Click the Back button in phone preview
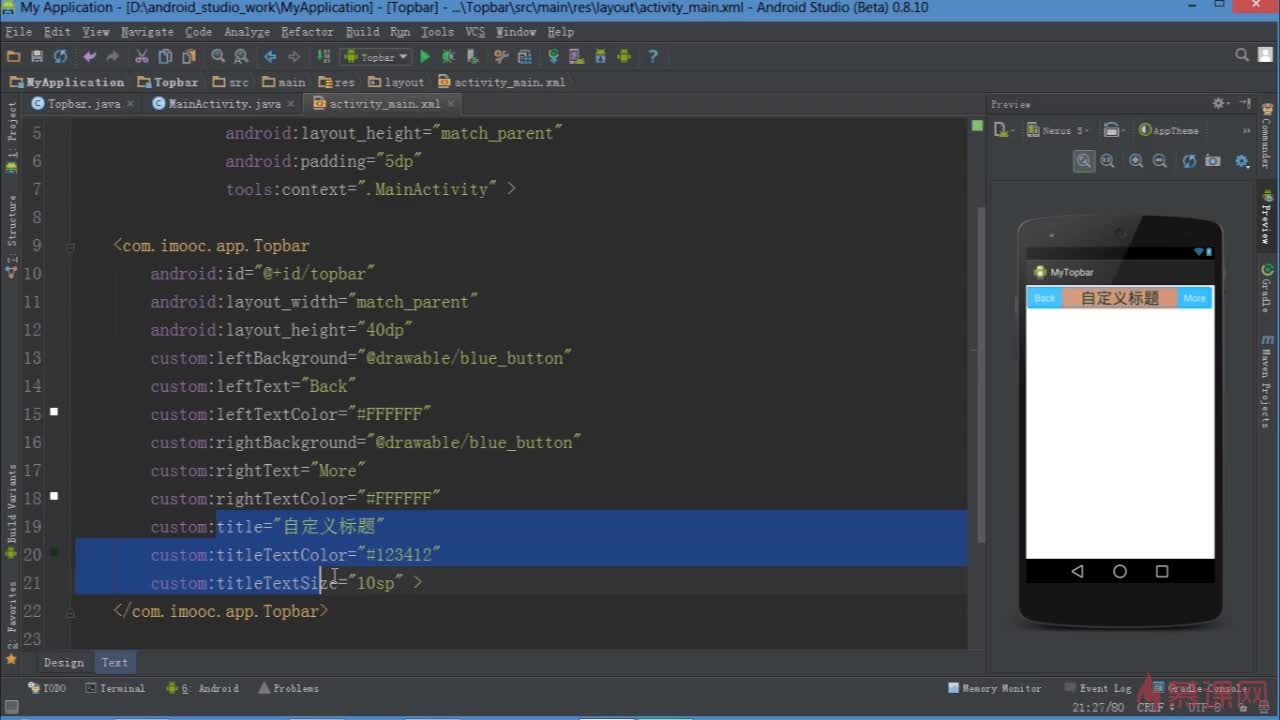1280x720 pixels. [1044, 298]
